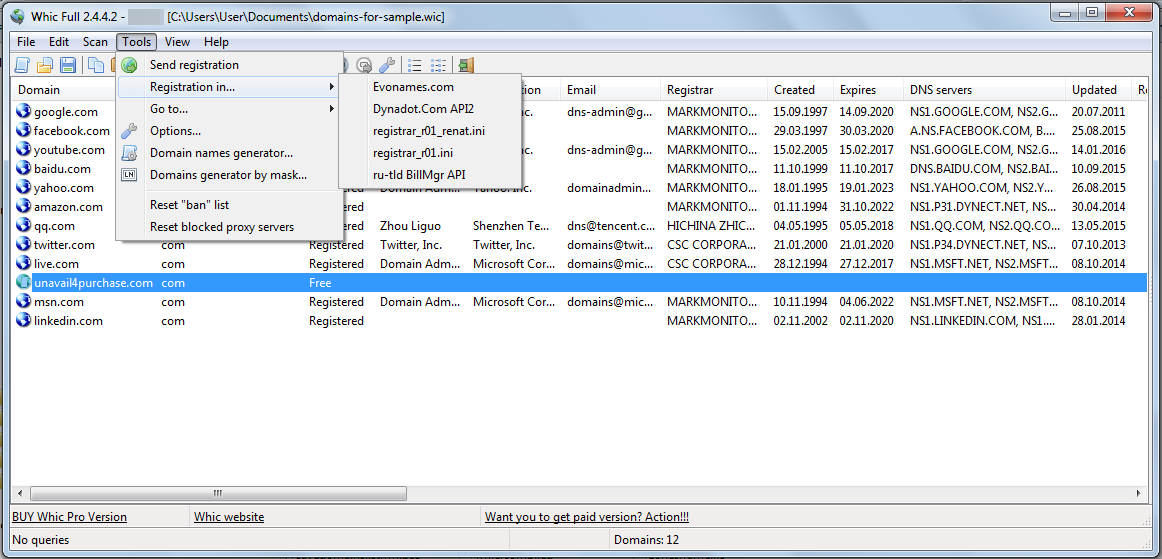Open the Scan menu
The height and width of the screenshot is (559, 1162).
tap(95, 42)
